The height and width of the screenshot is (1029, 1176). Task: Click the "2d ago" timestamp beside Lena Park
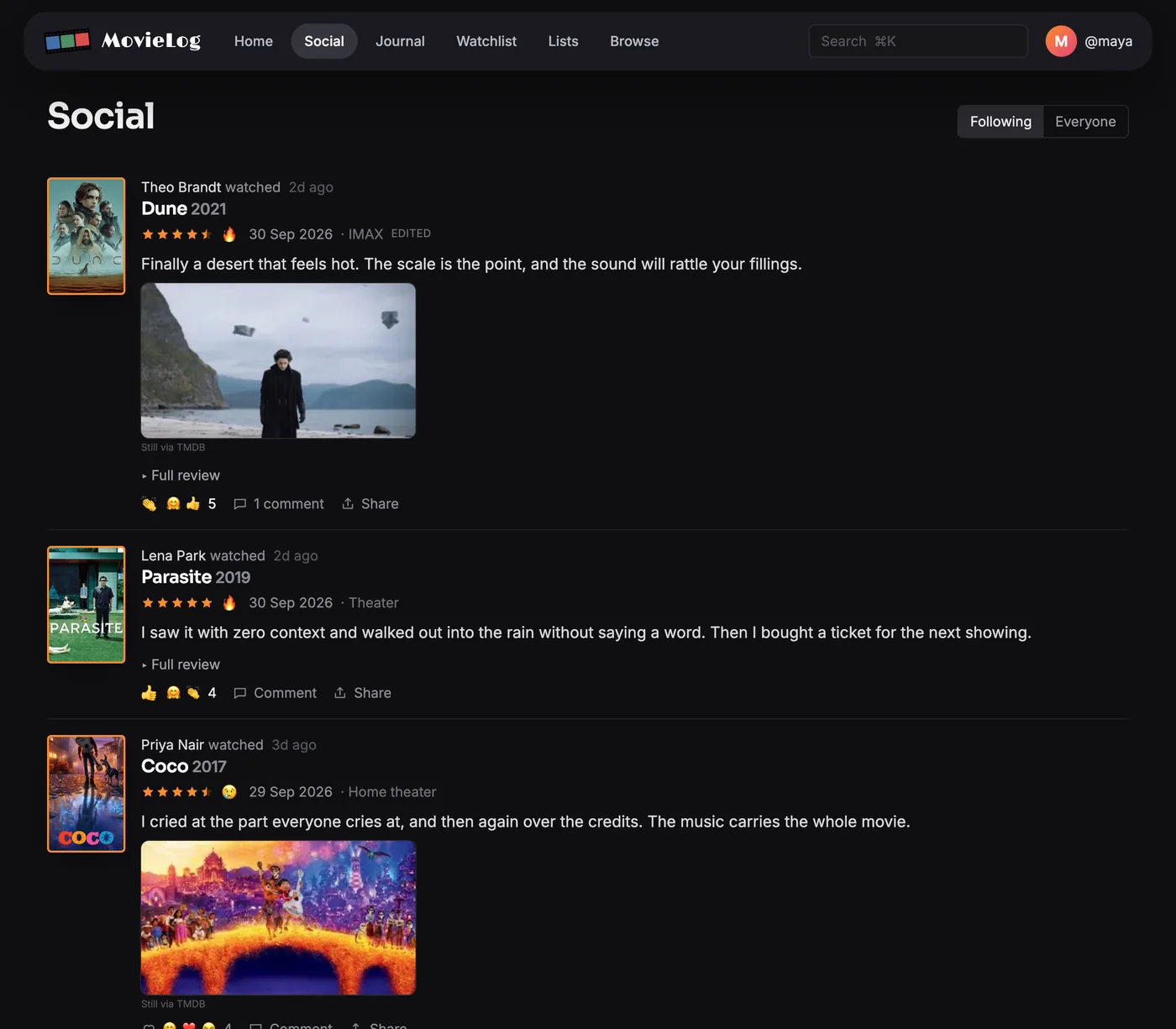(296, 556)
